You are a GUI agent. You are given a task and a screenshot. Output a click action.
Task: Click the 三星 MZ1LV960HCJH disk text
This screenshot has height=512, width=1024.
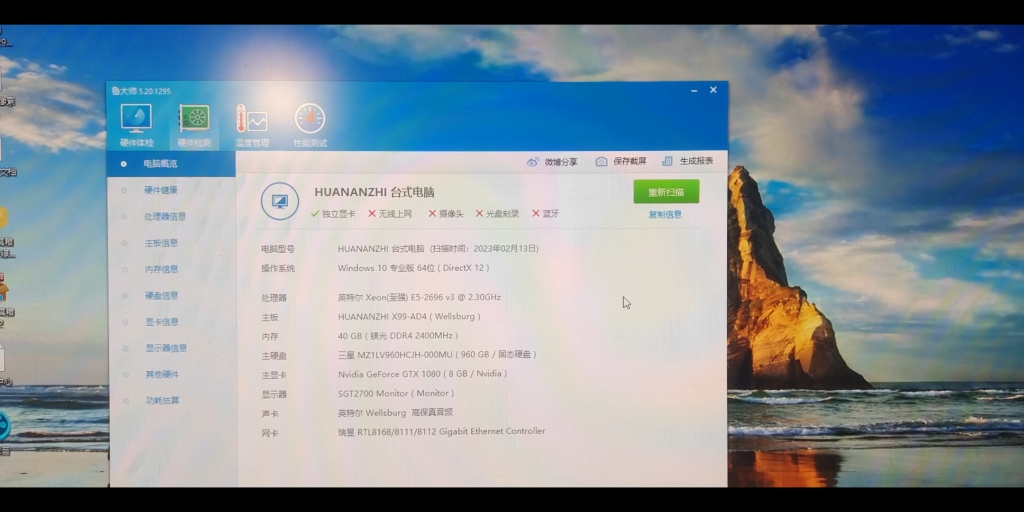click(x=437, y=355)
